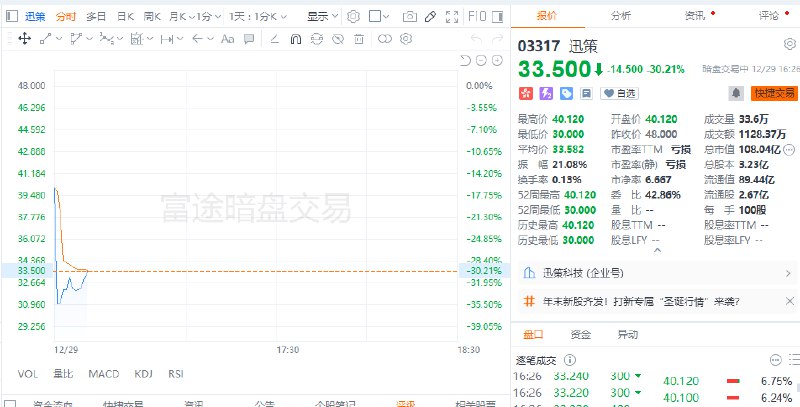The image size is (800, 407).
Task: Expand polyline tool options arrow
Action: (x=90, y=39)
